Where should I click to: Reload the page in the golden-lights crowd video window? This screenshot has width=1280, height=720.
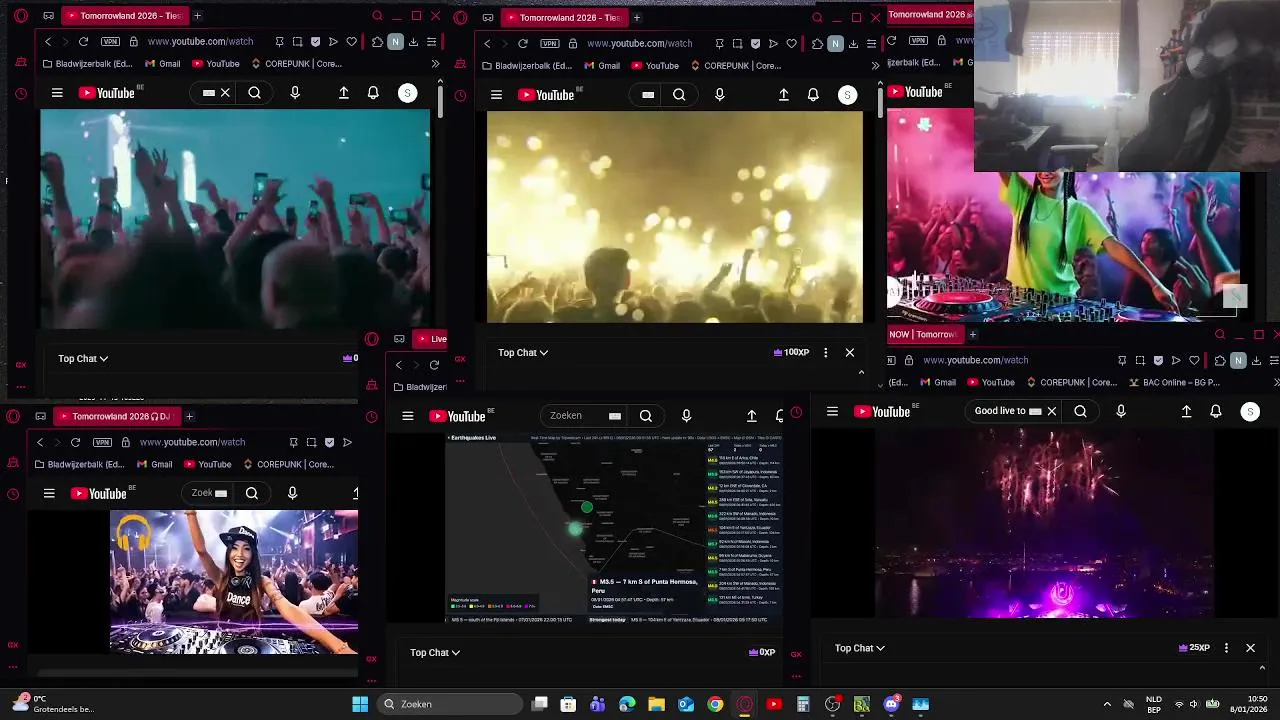pos(523,44)
